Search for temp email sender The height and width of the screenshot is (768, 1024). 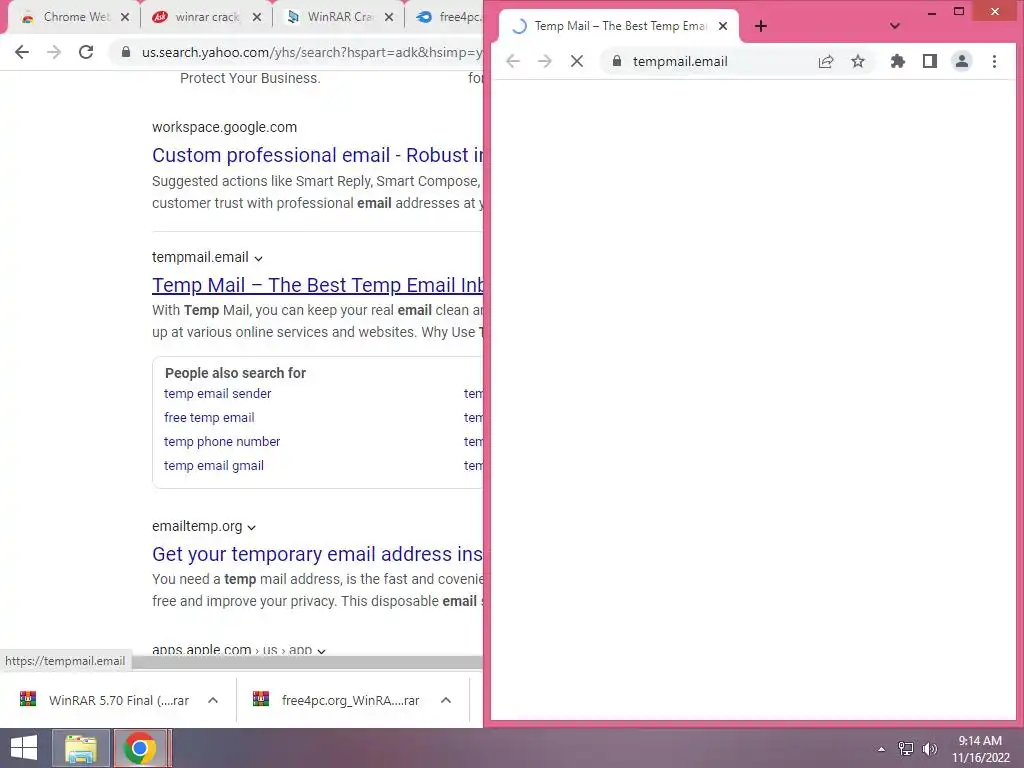click(x=217, y=394)
